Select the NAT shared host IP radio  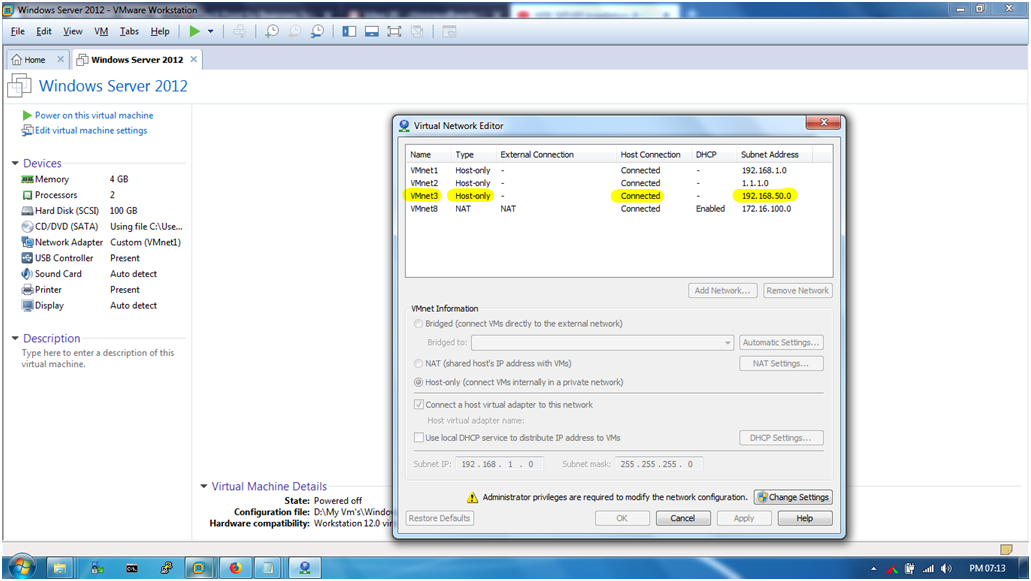(418, 363)
